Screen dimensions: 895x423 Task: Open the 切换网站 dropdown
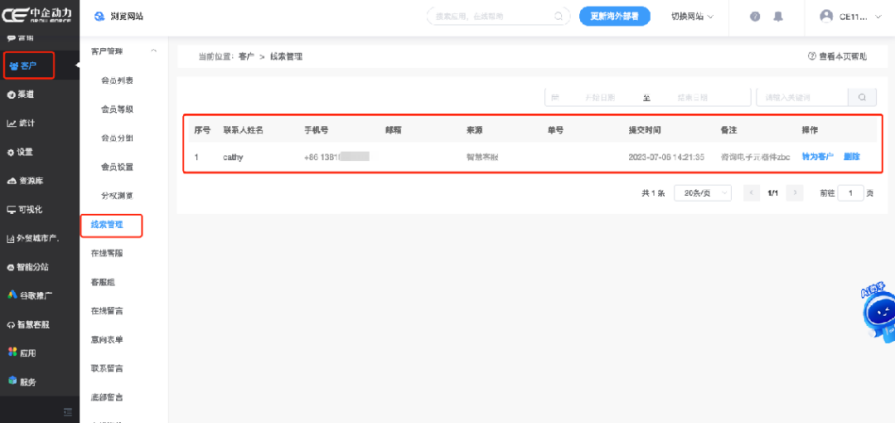point(692,17)
